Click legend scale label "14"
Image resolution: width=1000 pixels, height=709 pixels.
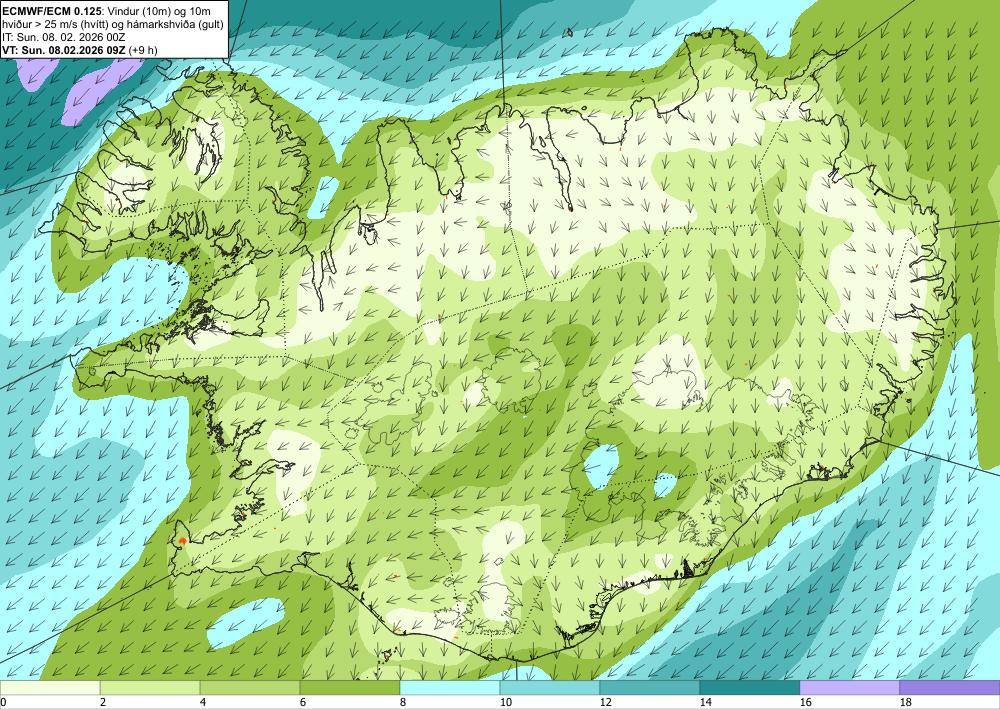pyautogui.click(x=705, y=702)
